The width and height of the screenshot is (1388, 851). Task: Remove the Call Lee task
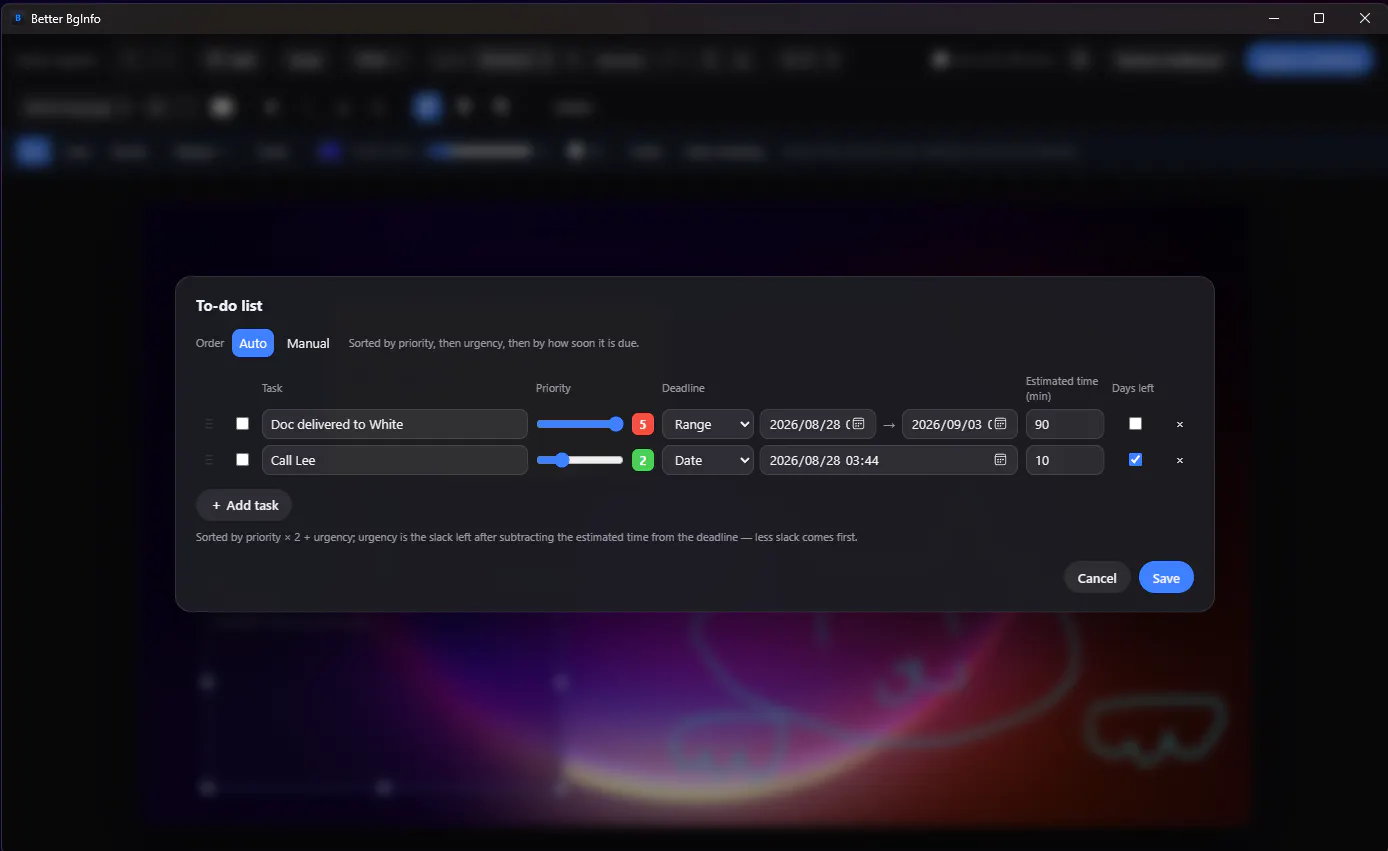click(1180, 460)
